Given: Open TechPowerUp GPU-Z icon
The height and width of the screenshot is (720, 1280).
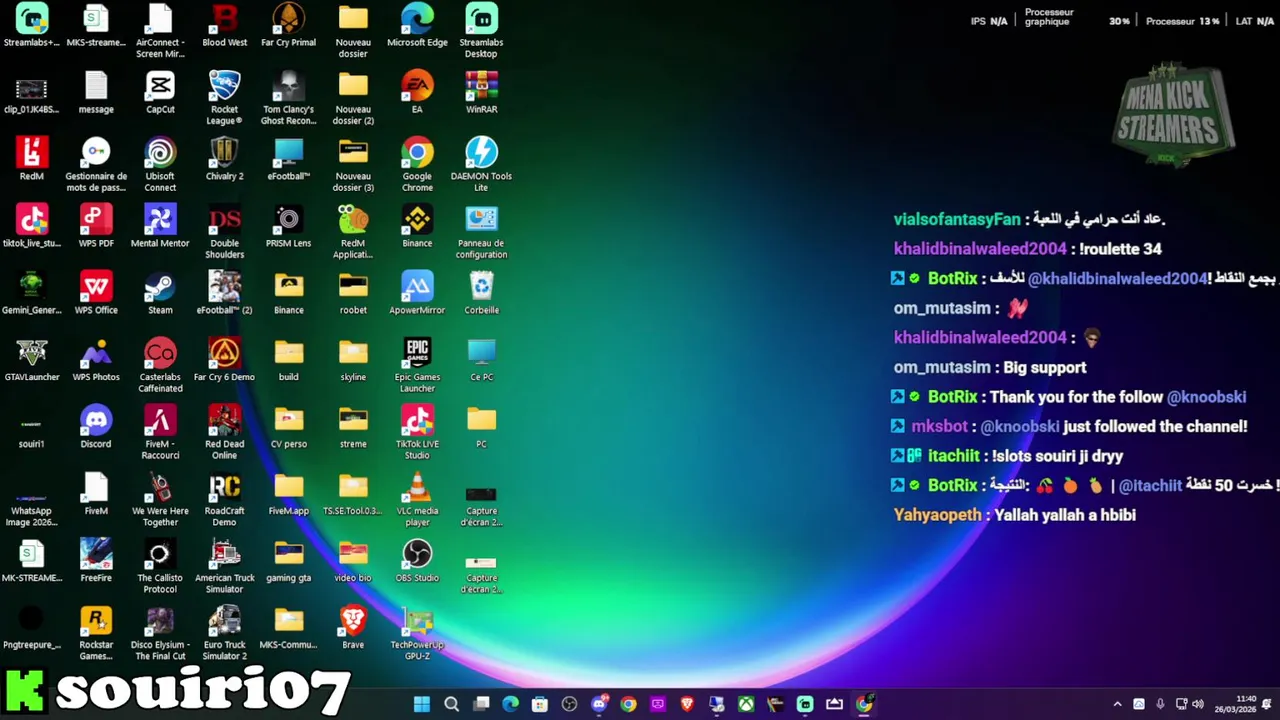Looking at the screenshot, I should 417,634.
